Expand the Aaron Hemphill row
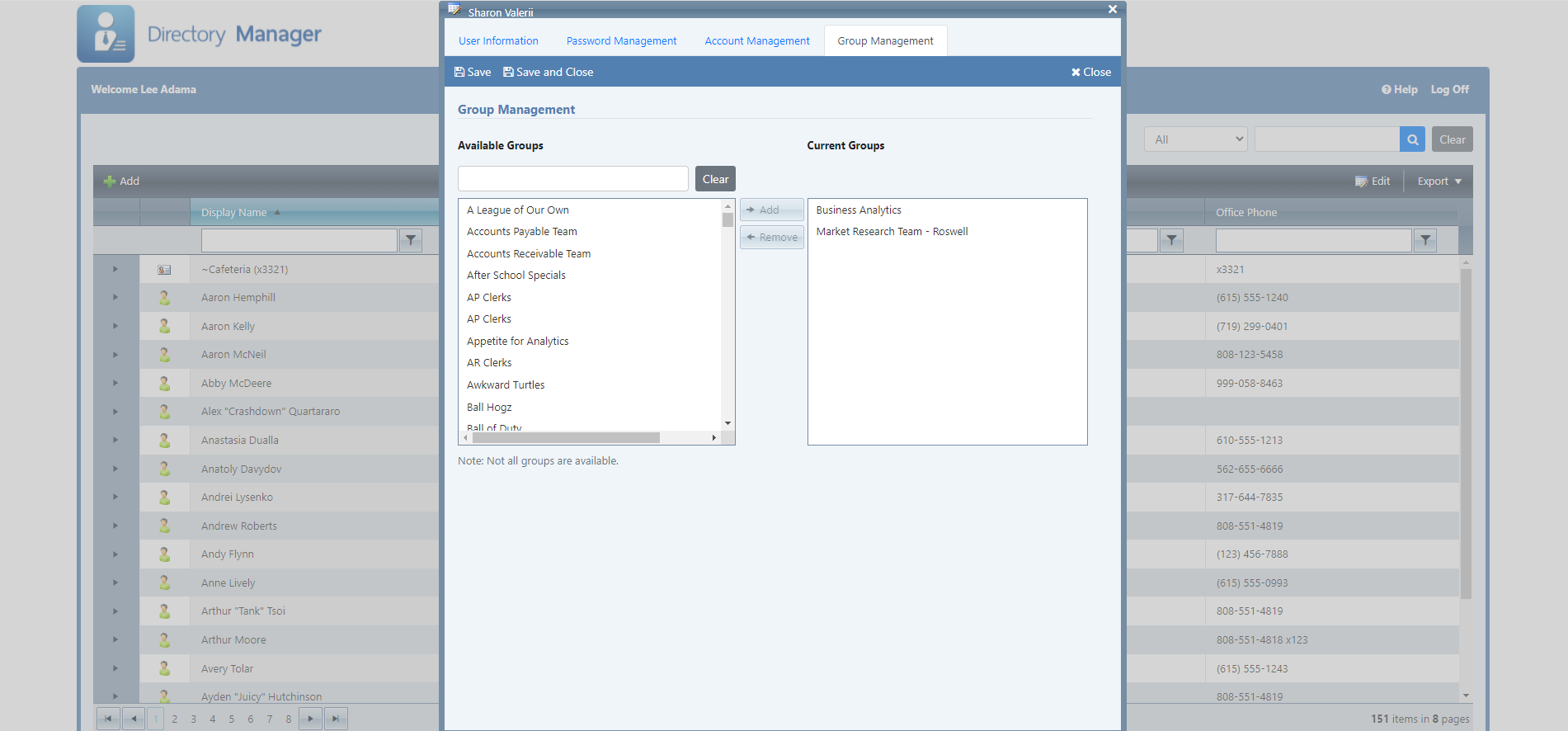The width and height of the screenshot is (1568, 731). pos(115,297)
